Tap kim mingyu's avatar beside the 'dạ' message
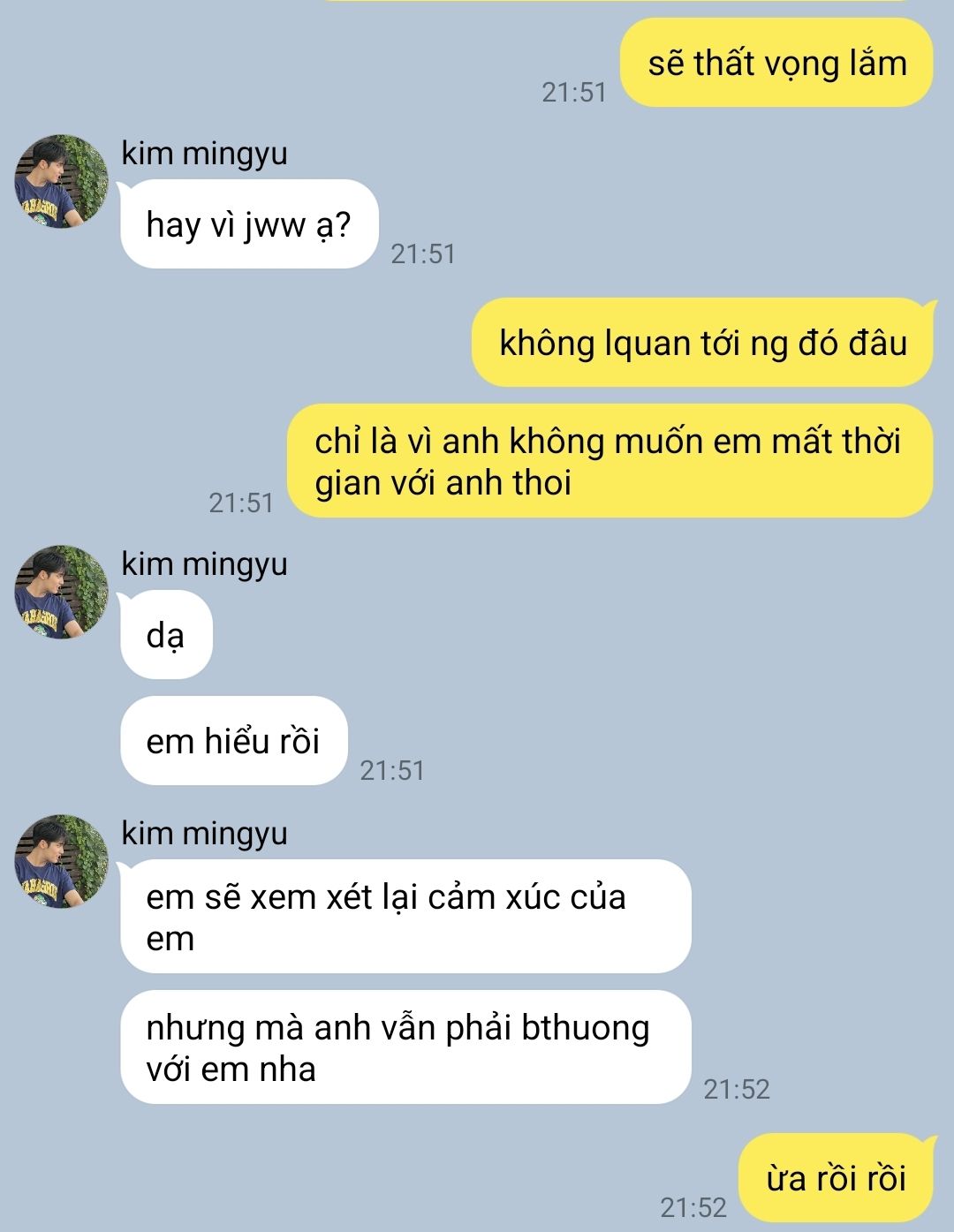 61,592
